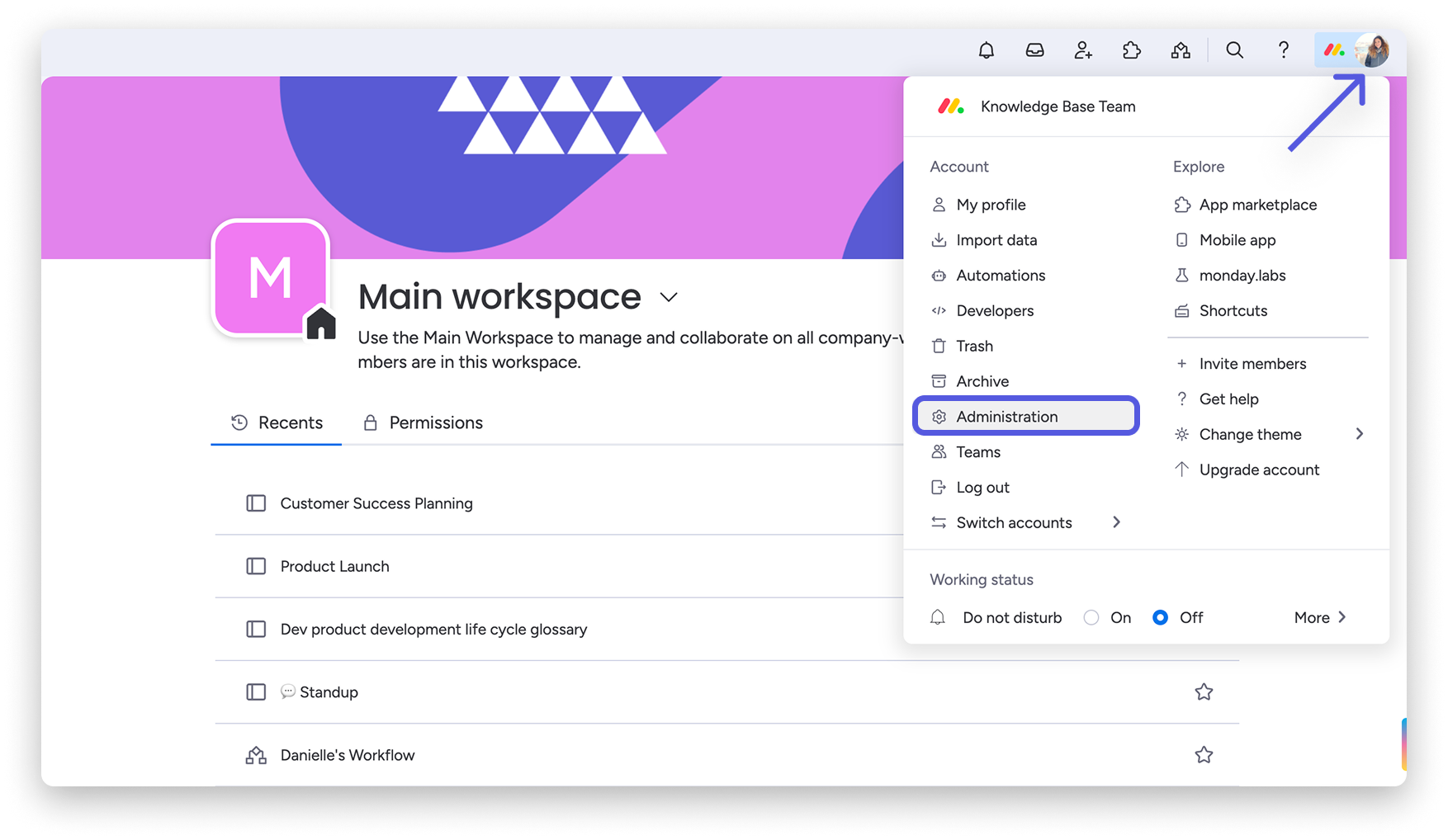This screenshot has width=1448, height=840.
Task: Click the Knowledge Base Team account header
Action: [1058, 106]
